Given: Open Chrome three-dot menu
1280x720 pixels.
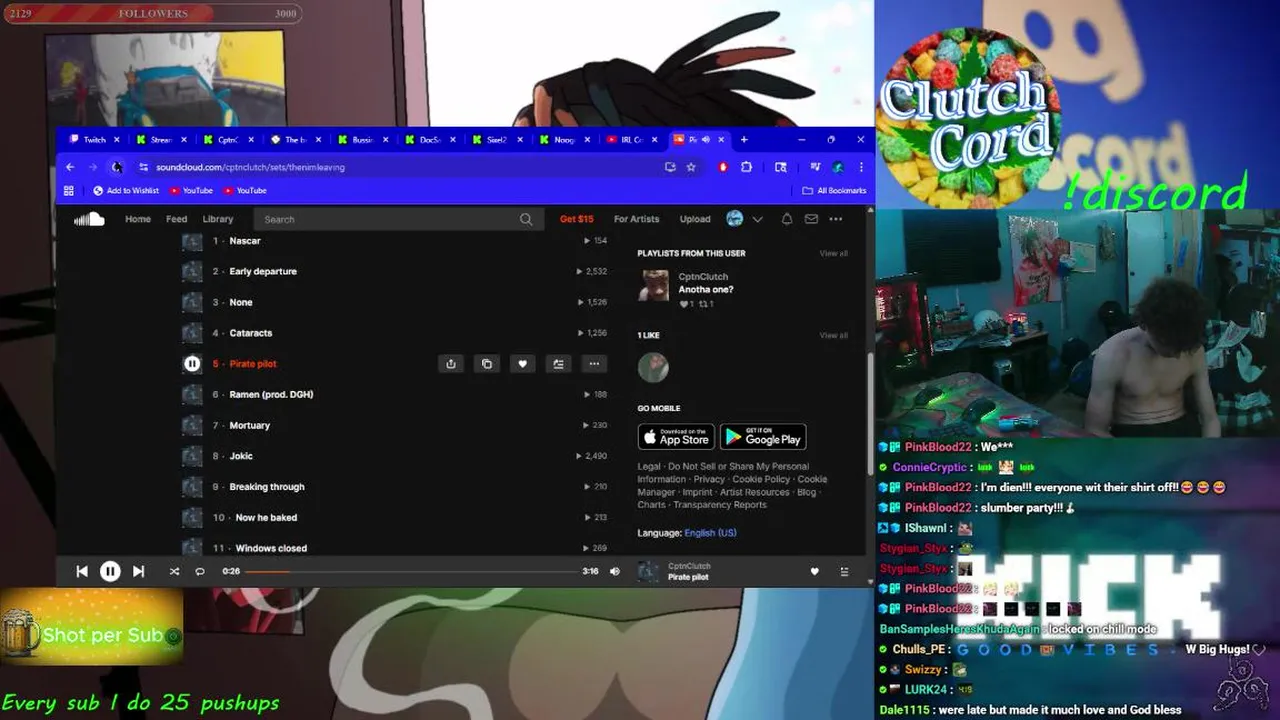Looking at the screenshot, I should tap(861, 167).
